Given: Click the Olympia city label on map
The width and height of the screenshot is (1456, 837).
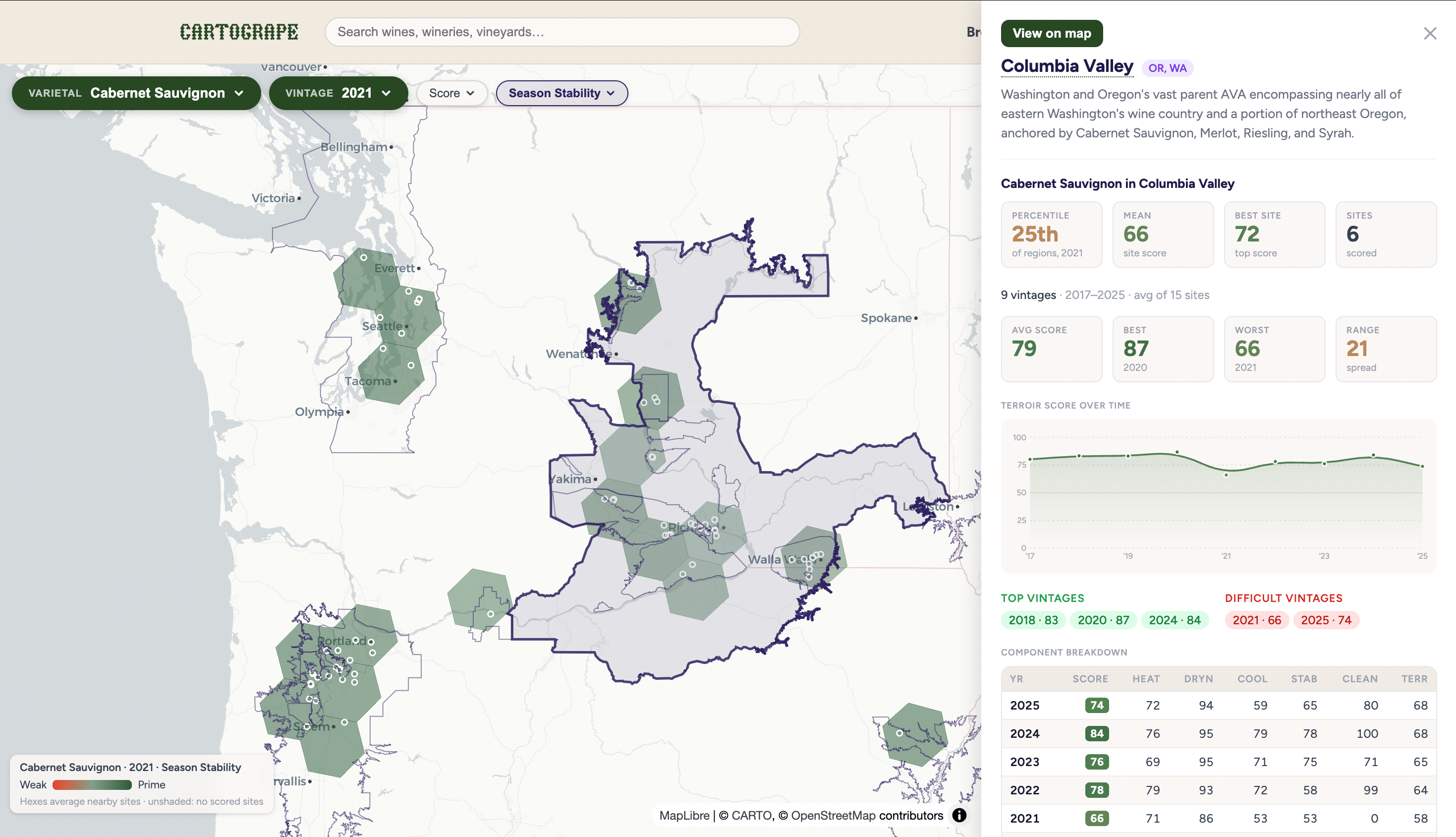Looking at the screenshot, I should point(319,412).
